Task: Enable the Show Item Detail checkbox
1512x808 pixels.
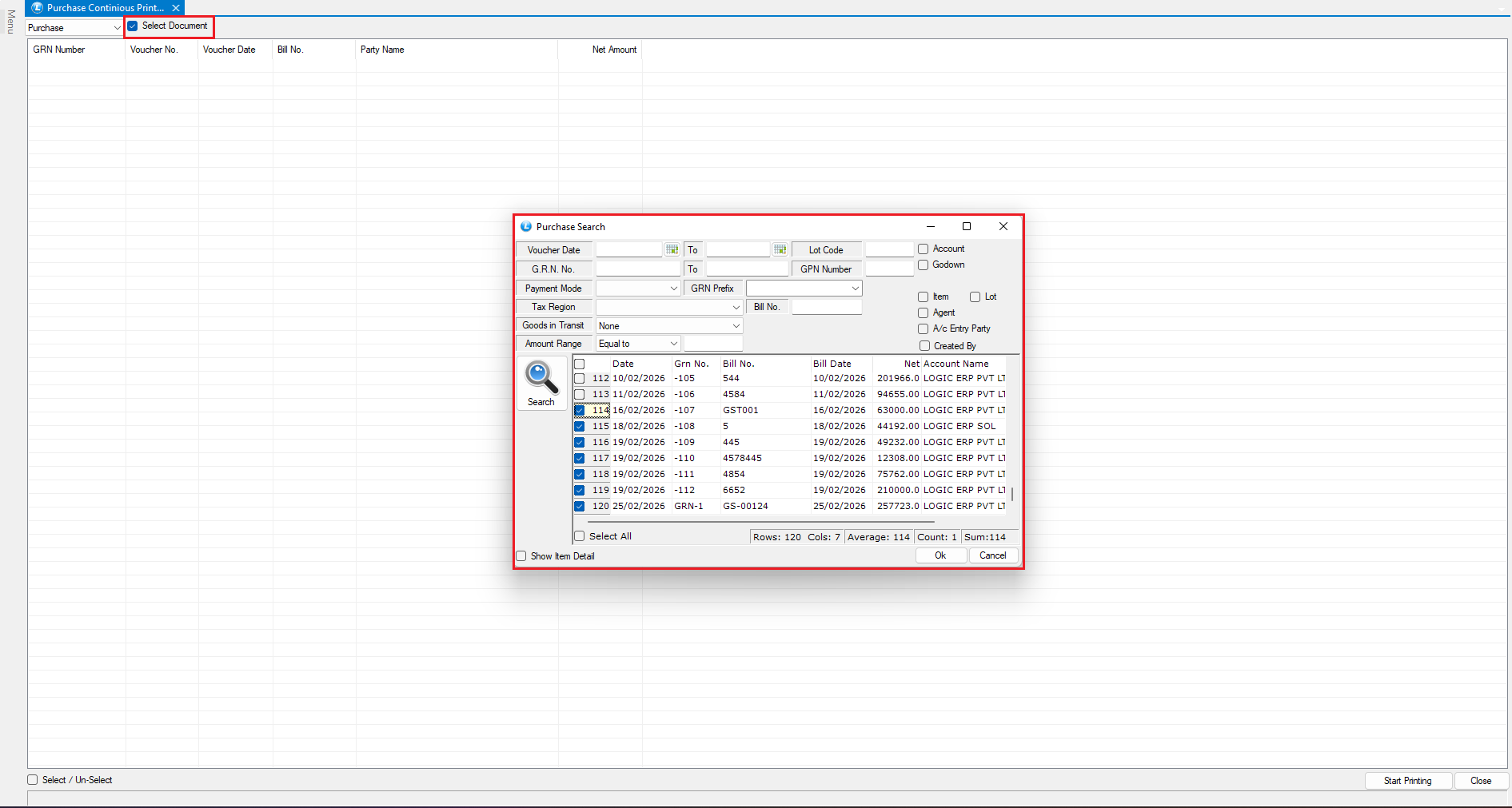Action: (x=521, y=556)
